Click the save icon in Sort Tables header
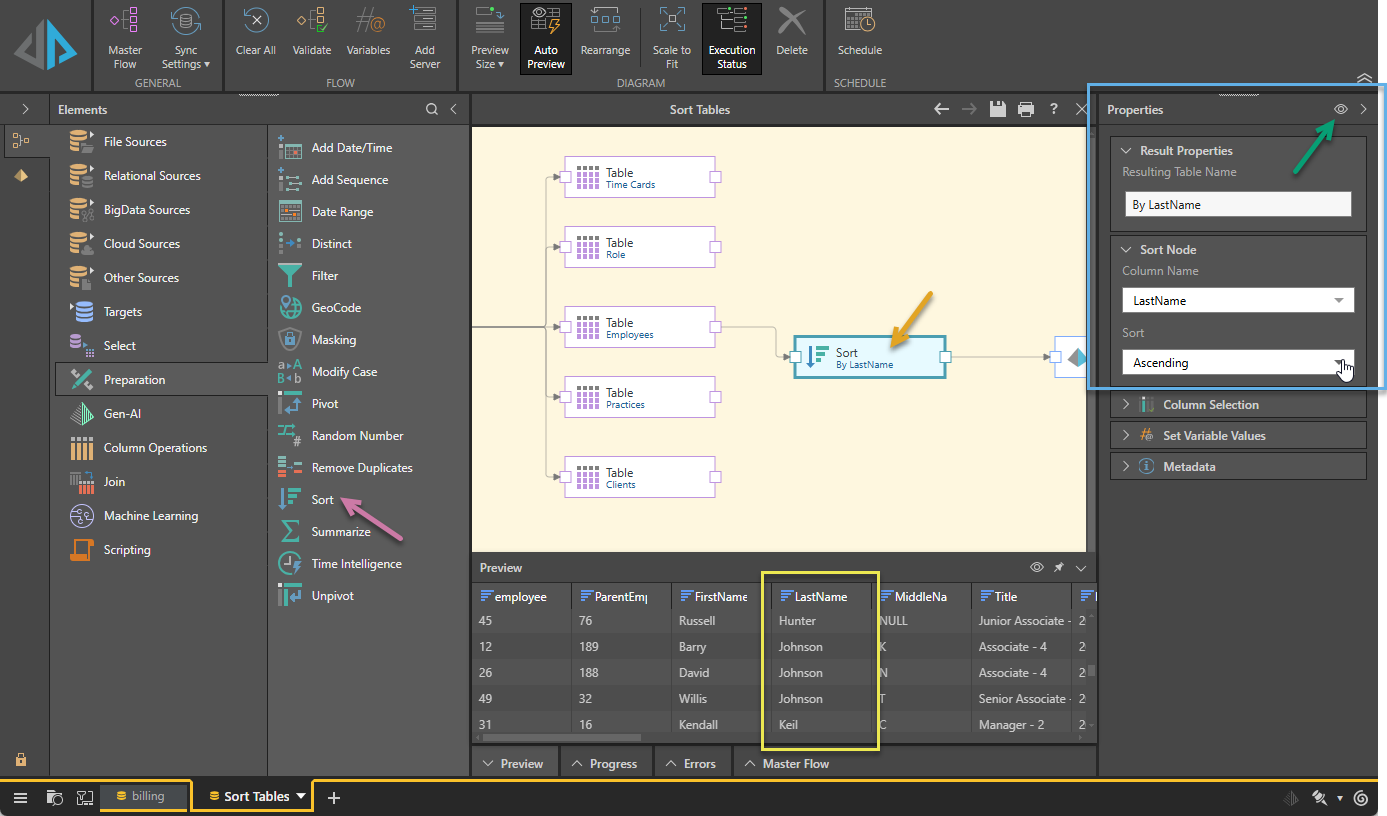 click(997, 110)
